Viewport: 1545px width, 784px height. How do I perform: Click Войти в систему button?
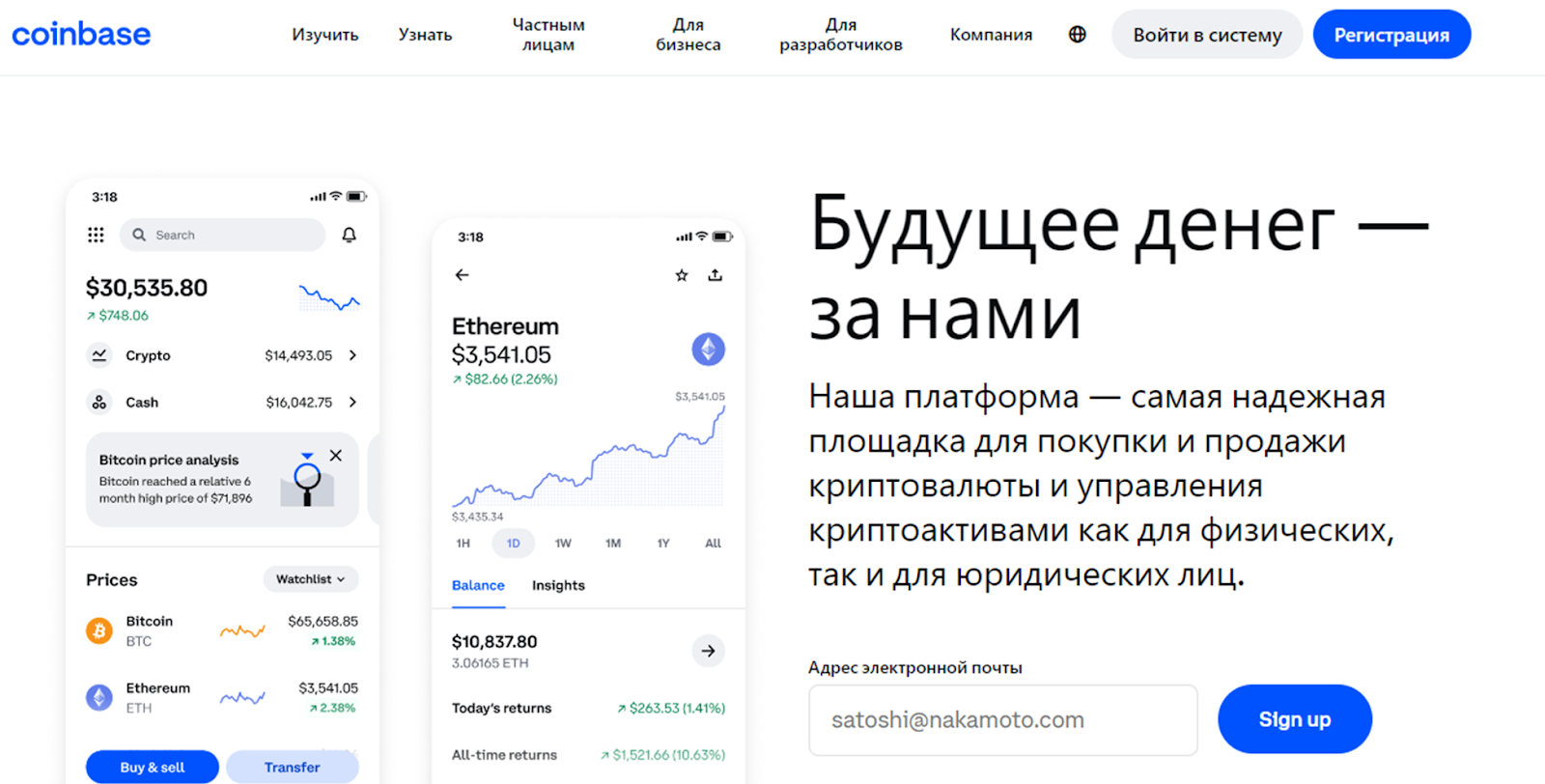1207,35
